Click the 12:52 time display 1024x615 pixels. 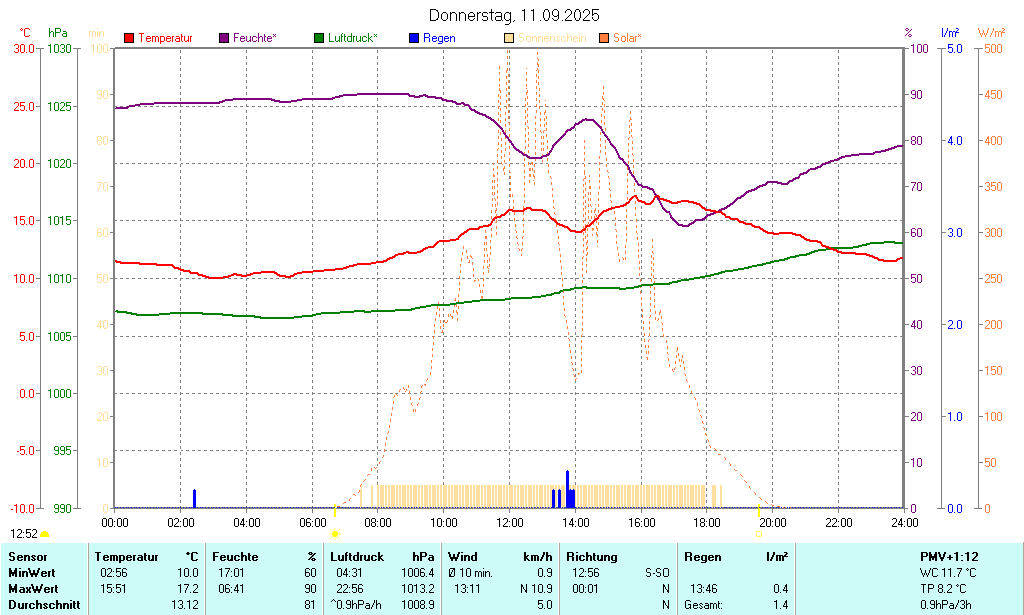point(24,534)
